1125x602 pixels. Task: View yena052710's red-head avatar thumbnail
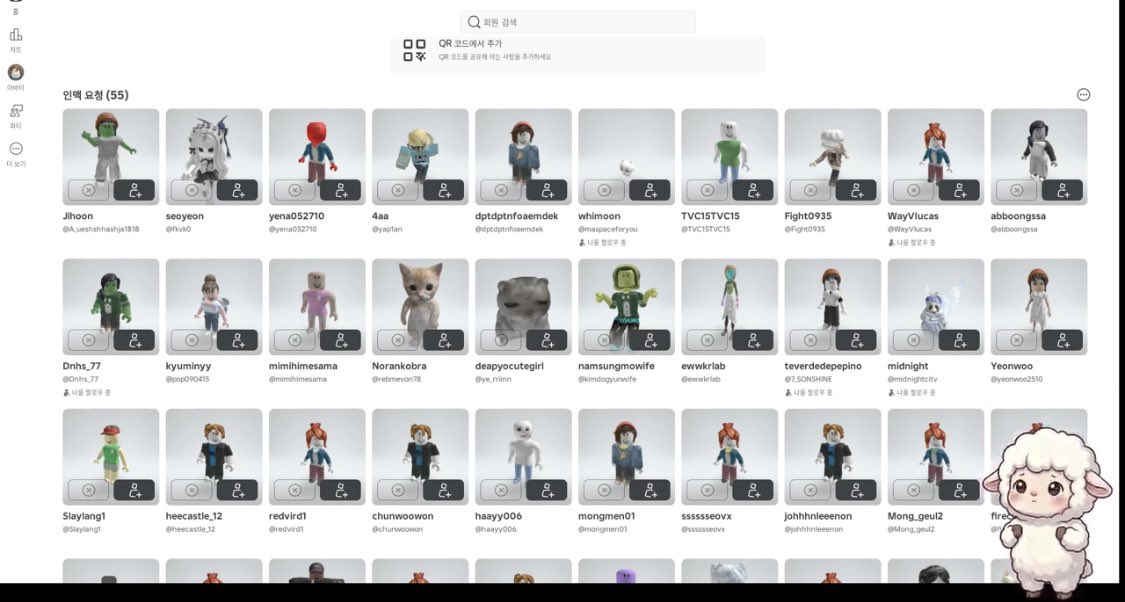(x=317, y=156)
